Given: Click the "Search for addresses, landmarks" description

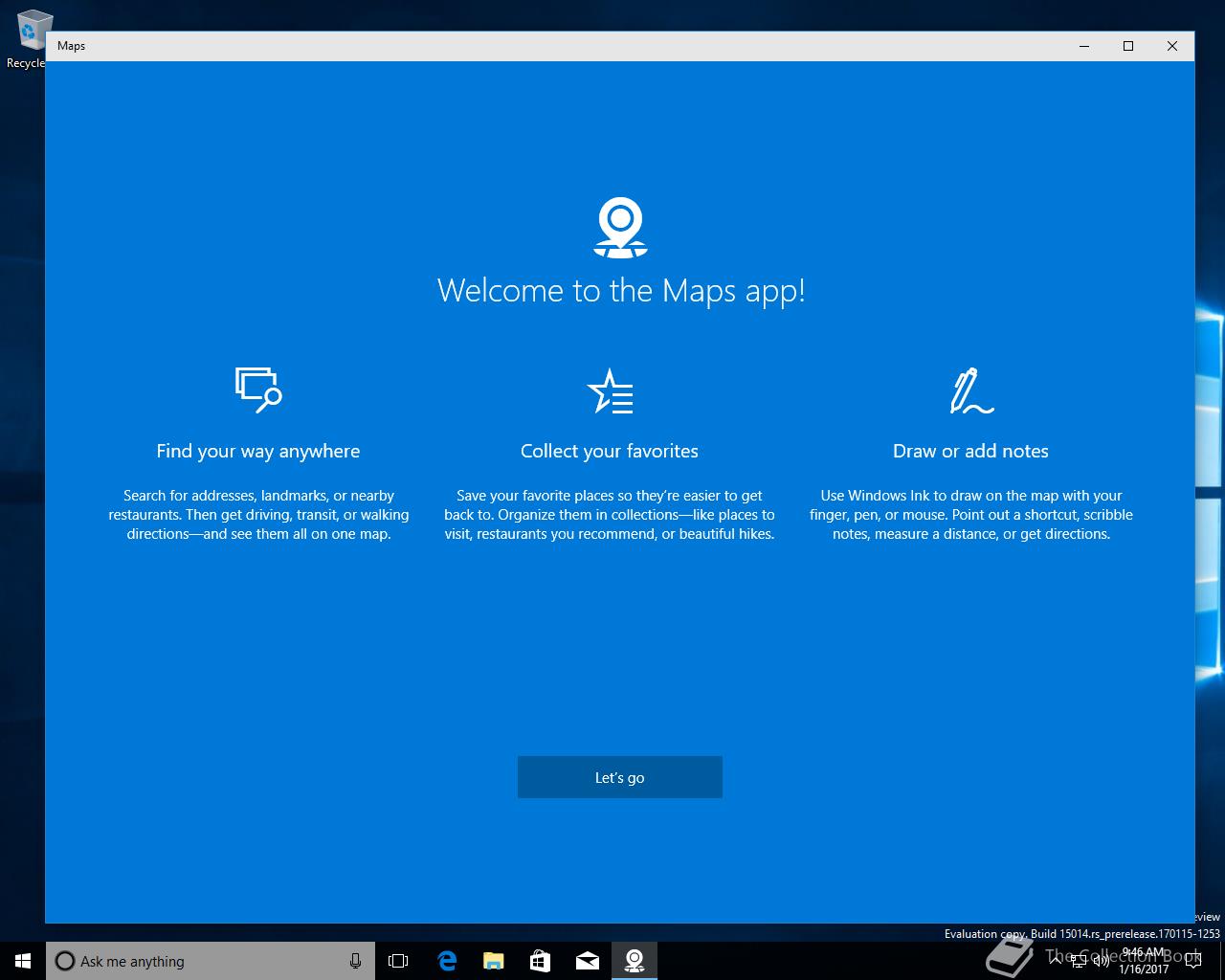Looking at the screenshot, I should point(258,515).
